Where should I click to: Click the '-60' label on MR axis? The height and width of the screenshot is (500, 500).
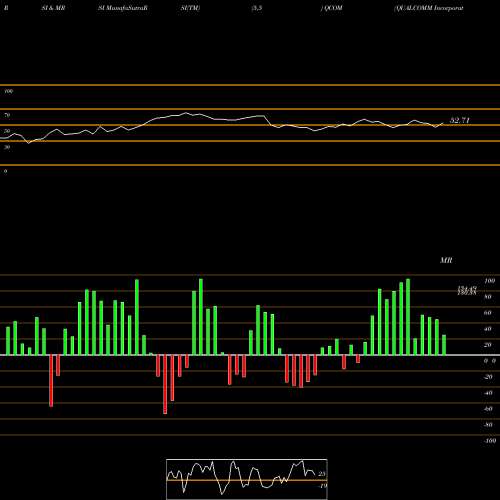pos(488,409)
